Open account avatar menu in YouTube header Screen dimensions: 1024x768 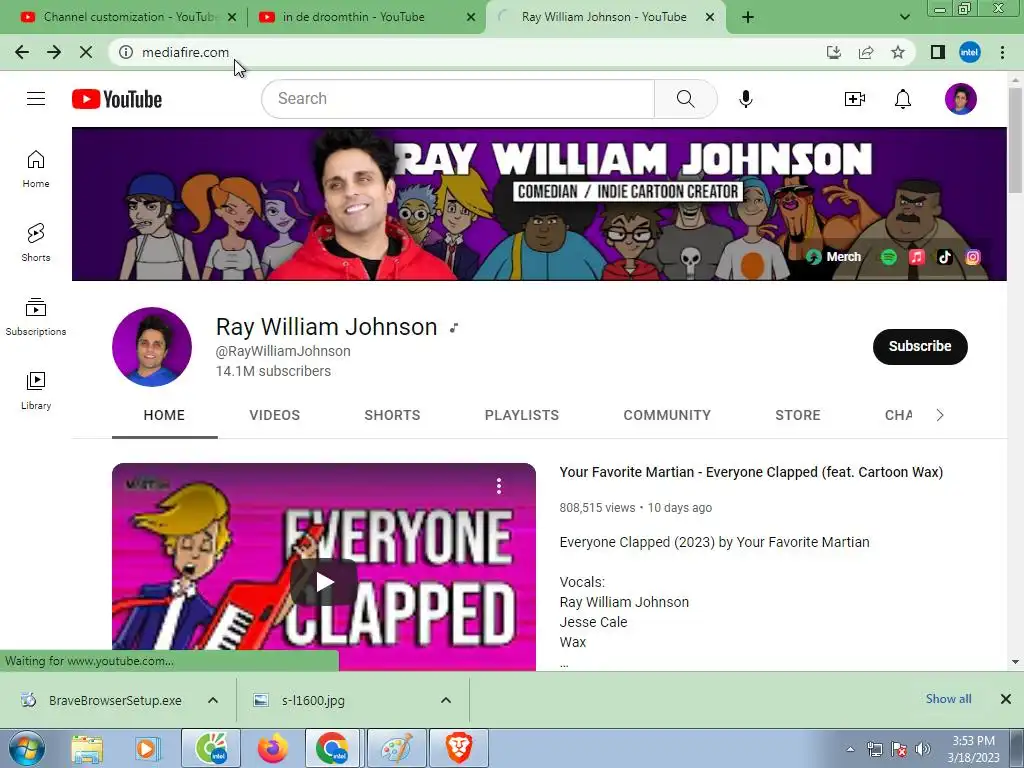pyautogui.click(x=961, y=99)
